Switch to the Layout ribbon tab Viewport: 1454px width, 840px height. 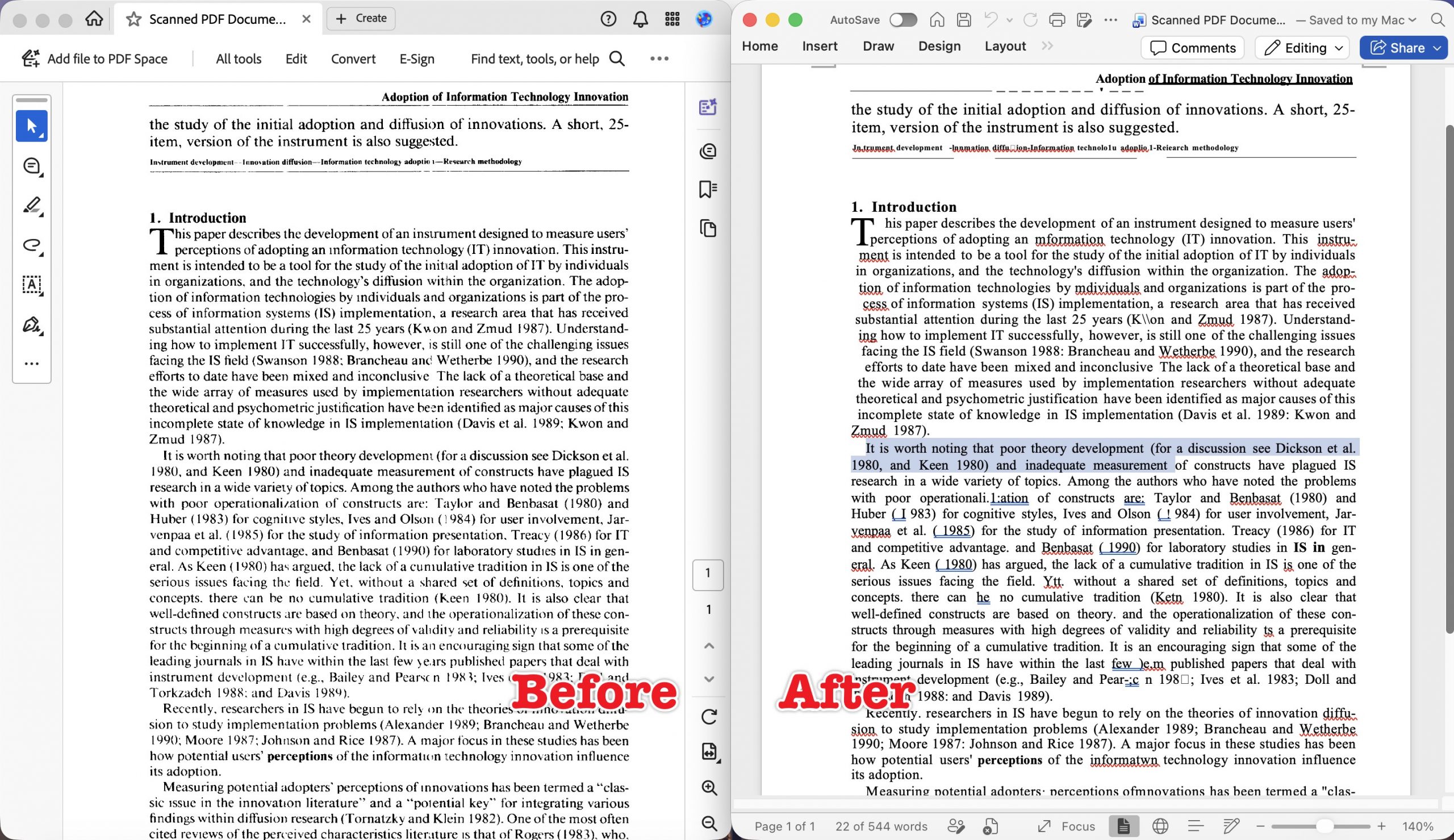click(1005, 46)
